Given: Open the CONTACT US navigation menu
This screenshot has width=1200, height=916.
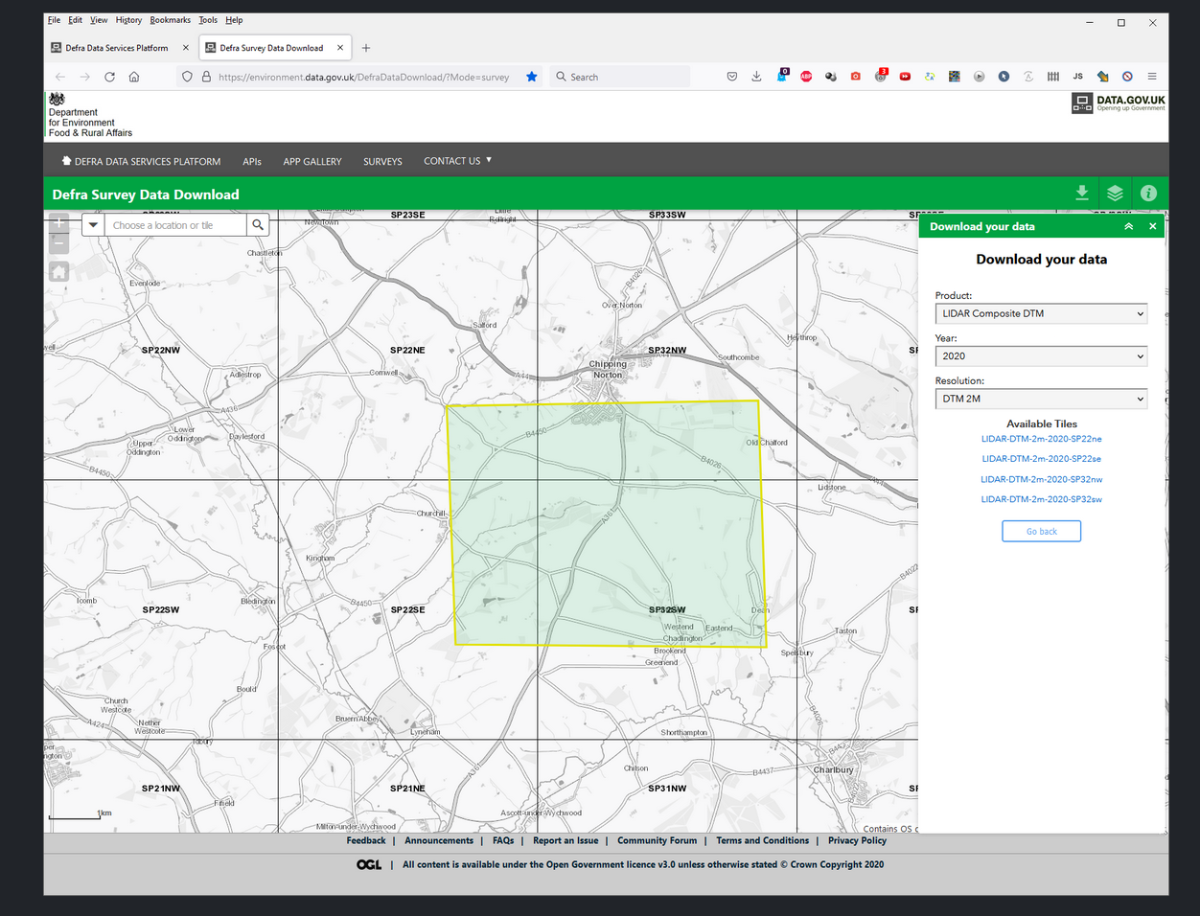Looking at the screenshot, I should click(x=457, y=161).
